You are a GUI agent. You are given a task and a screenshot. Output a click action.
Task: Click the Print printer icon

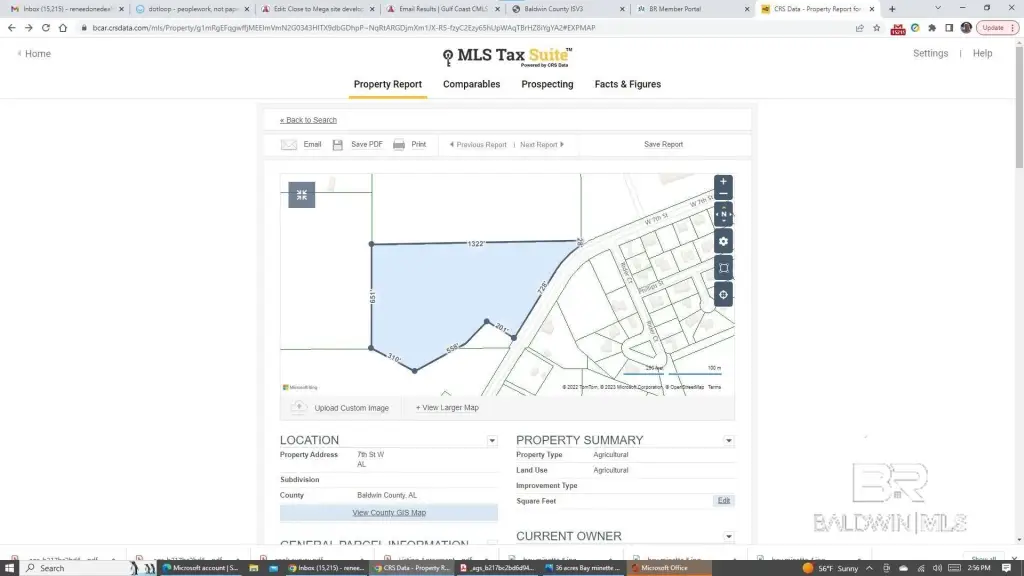(x=399, y=145)
